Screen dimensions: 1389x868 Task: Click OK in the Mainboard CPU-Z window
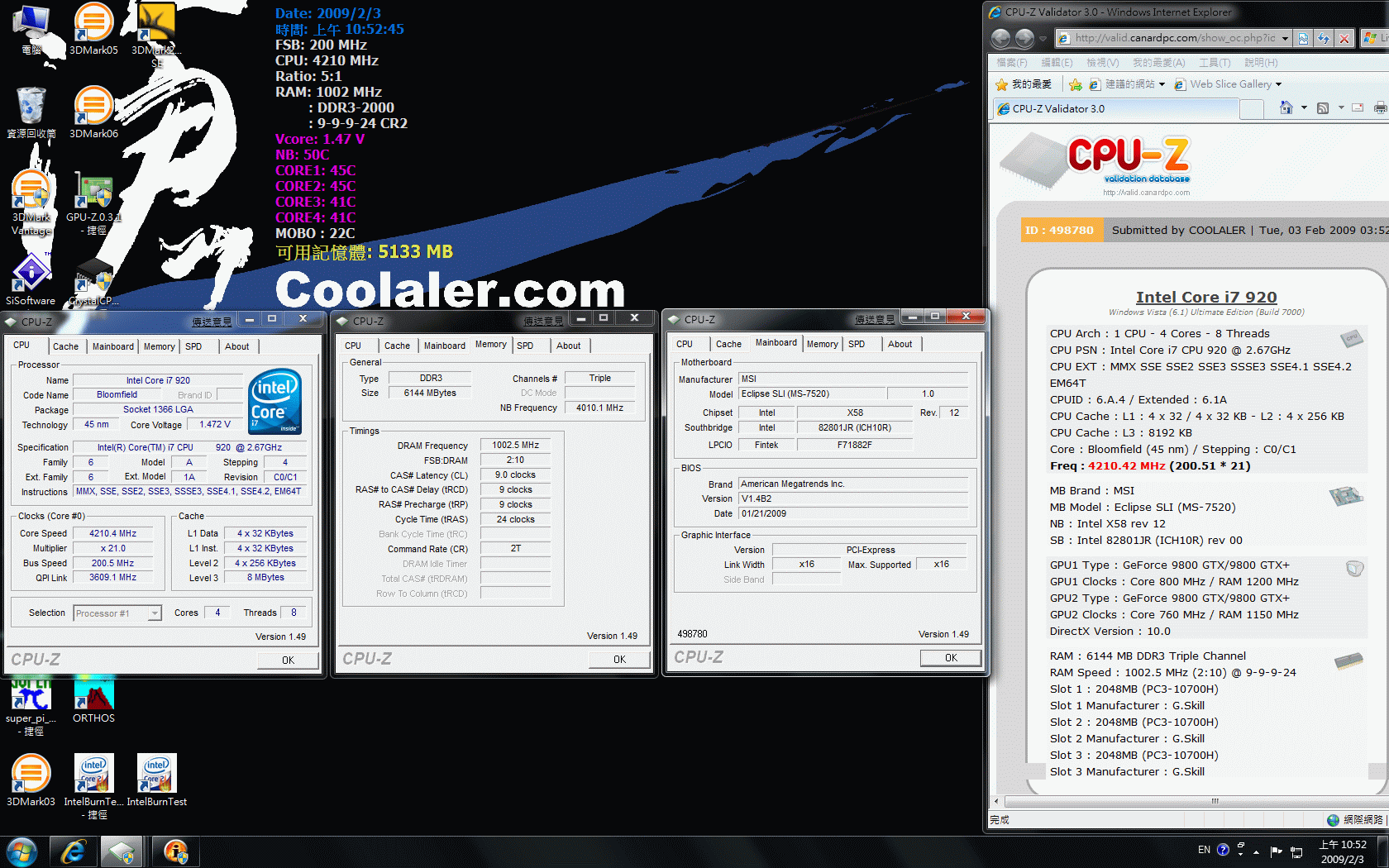coord(951,658)
